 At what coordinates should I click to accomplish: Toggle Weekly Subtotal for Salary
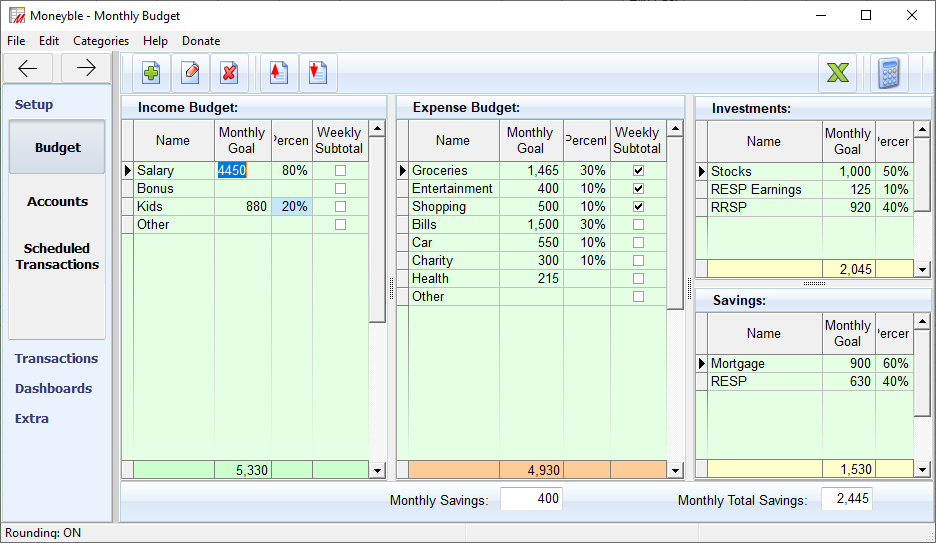coord(340,171)
